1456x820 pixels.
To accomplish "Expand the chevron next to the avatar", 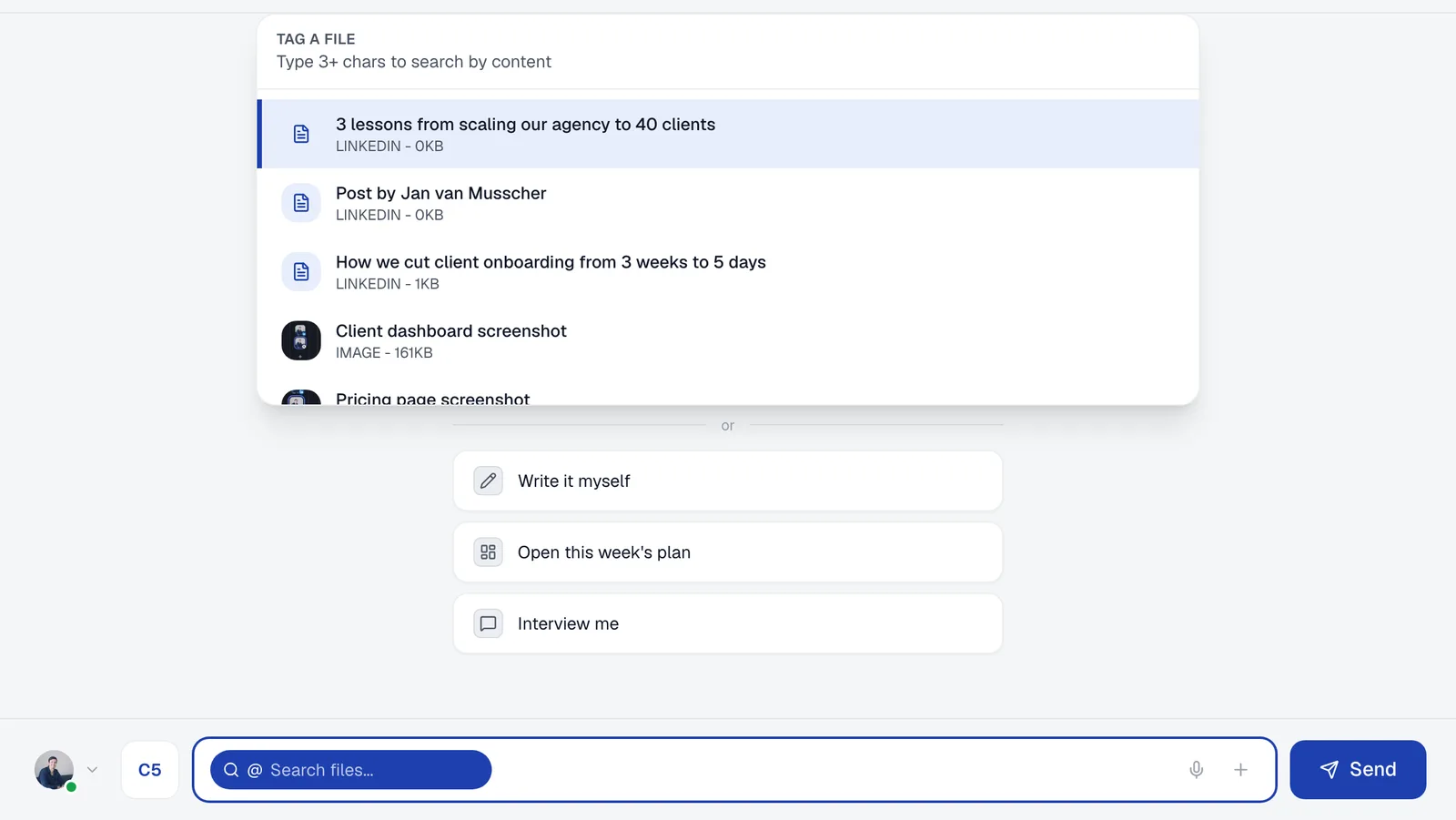I will click(x=92, y=770).
